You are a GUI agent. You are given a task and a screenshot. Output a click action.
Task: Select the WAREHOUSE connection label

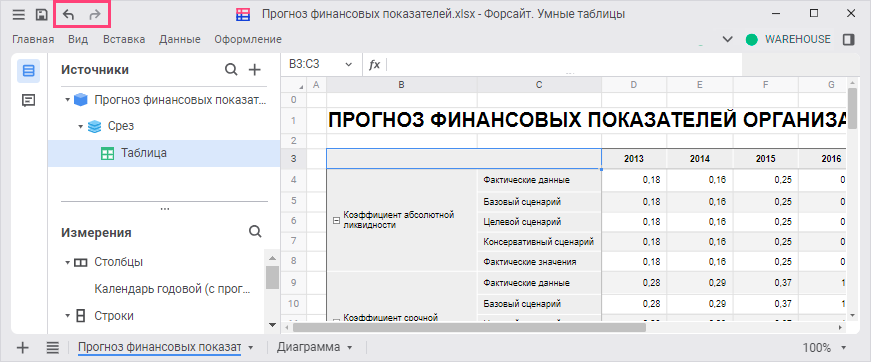[798, 39]
